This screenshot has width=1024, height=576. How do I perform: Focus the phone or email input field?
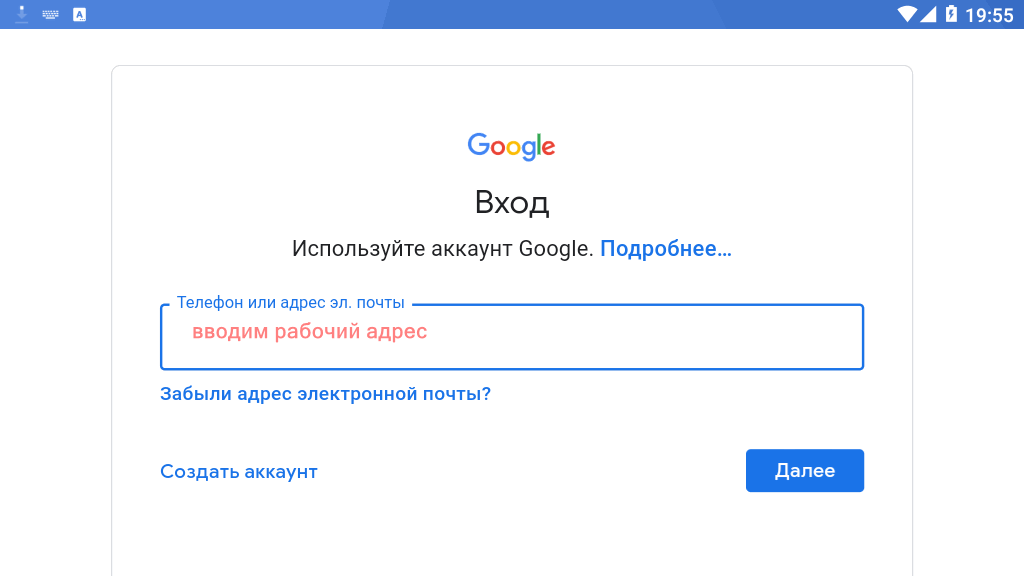512,337
